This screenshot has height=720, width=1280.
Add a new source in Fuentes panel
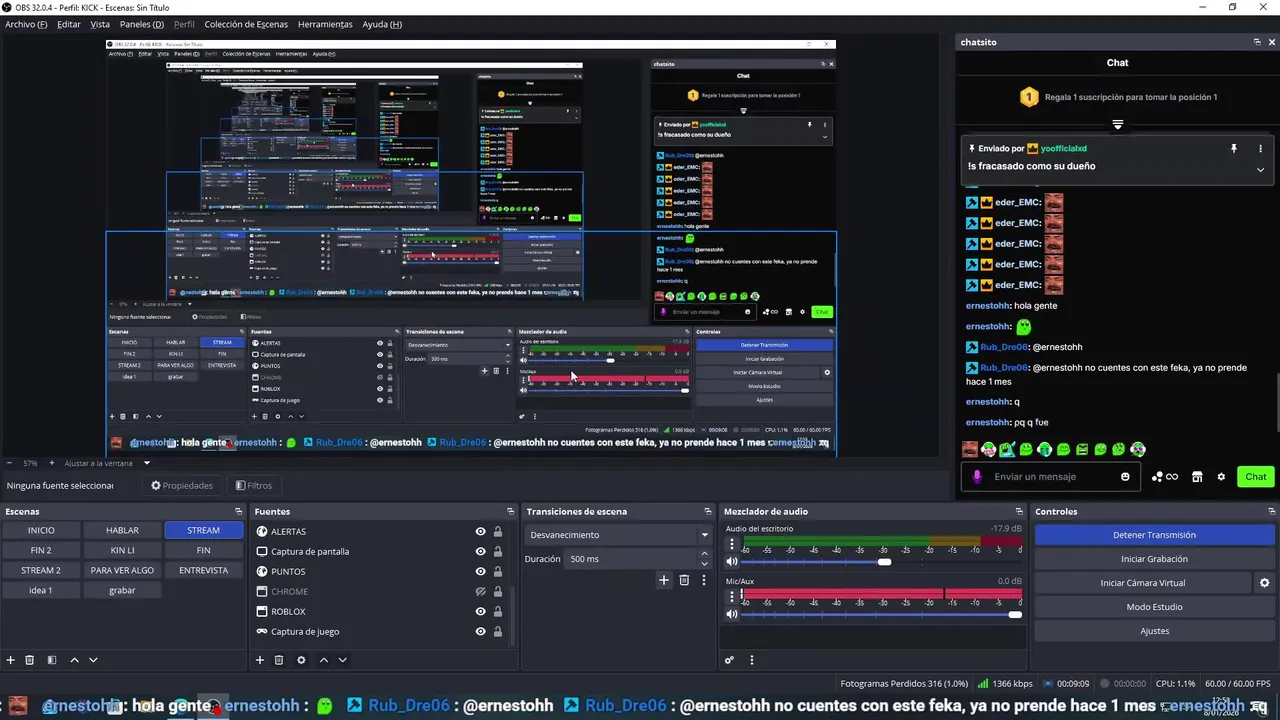(260, 660)
